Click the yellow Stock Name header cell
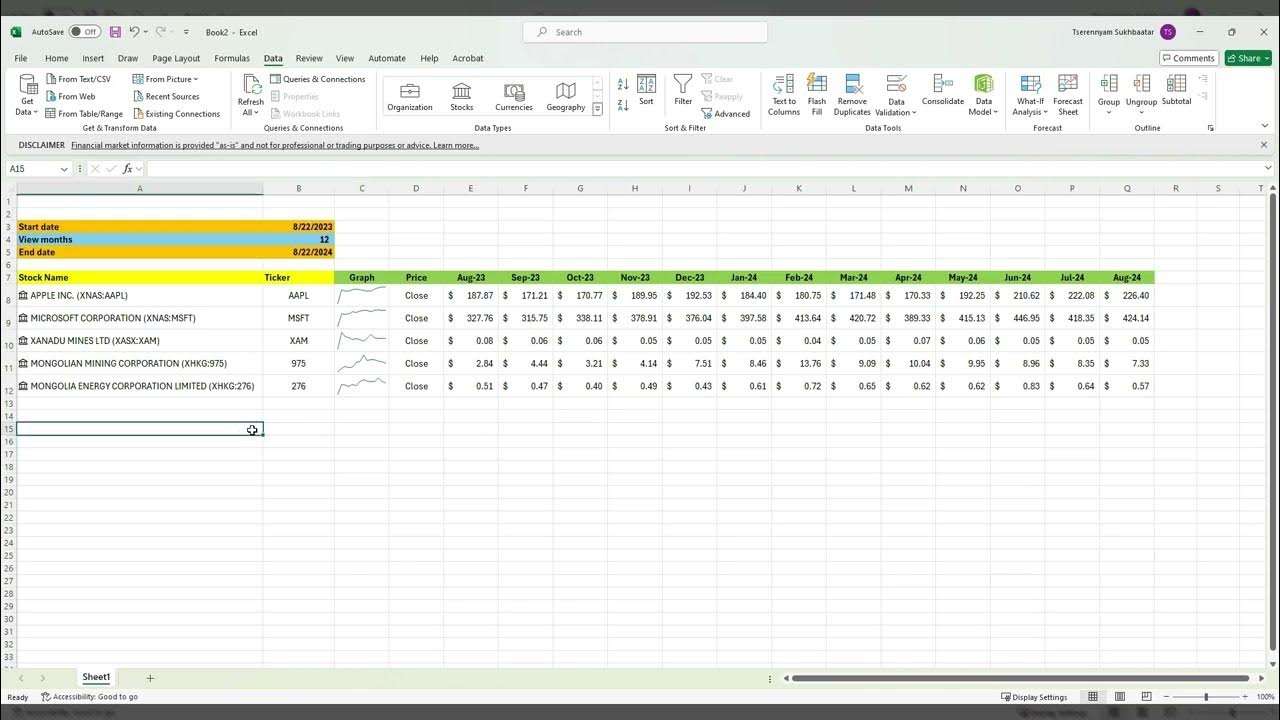 140,277
